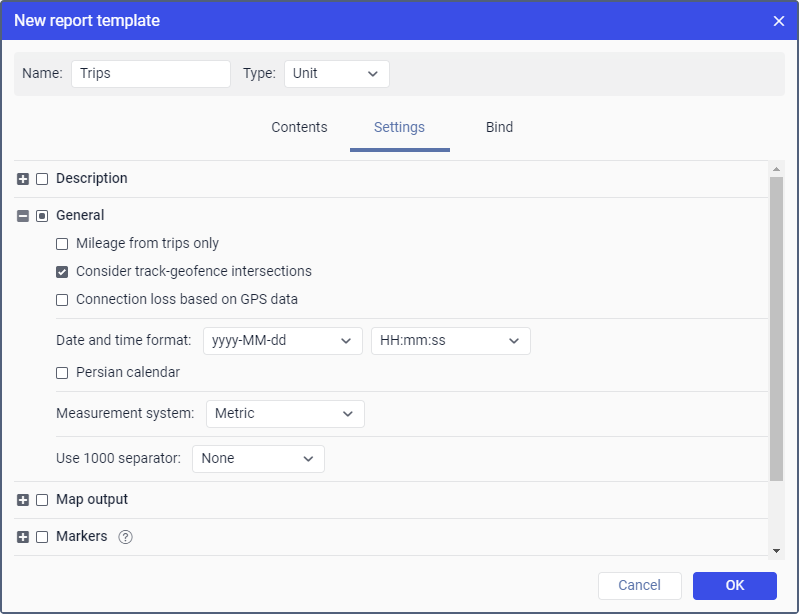Image resolution: width=799 pixels, height=614 pixels.
Task: Expand the Description section plus icon
Action: click(x=23, y=179)
